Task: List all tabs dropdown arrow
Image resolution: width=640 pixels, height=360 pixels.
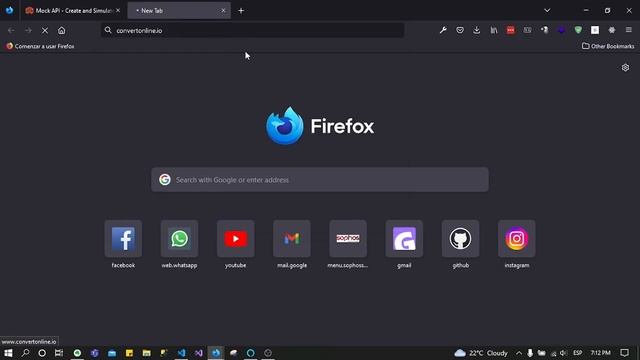Action: pyautogui.click(x=547, y=10)
